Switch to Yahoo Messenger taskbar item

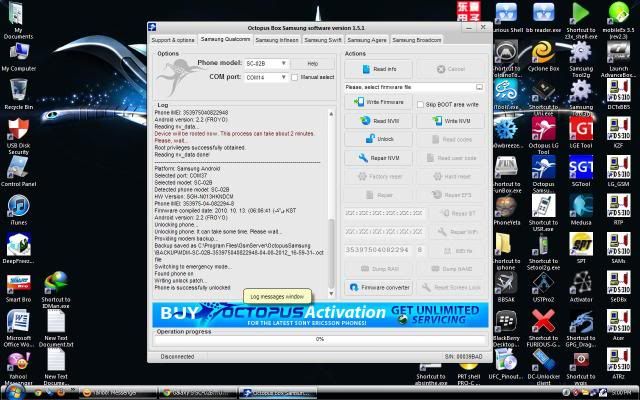[x=116, y=393]
